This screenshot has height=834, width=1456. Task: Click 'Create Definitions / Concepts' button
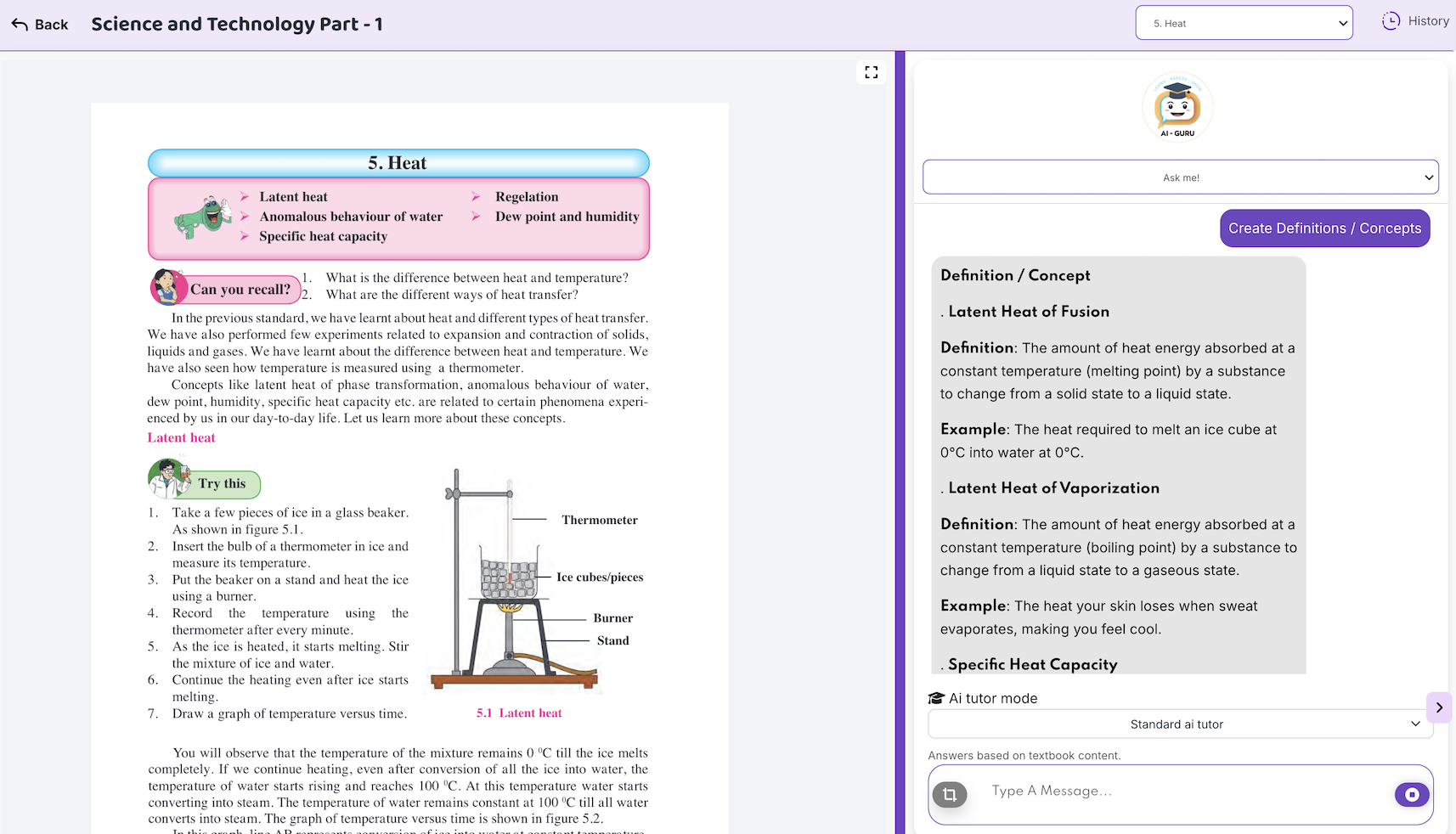pos(1325,228)
